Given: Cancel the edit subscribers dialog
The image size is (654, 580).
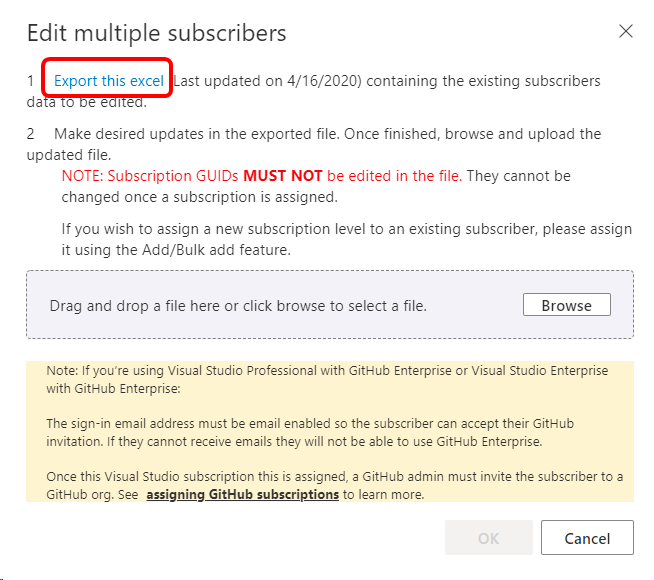Looking at the screenshot, I should 587,538.
